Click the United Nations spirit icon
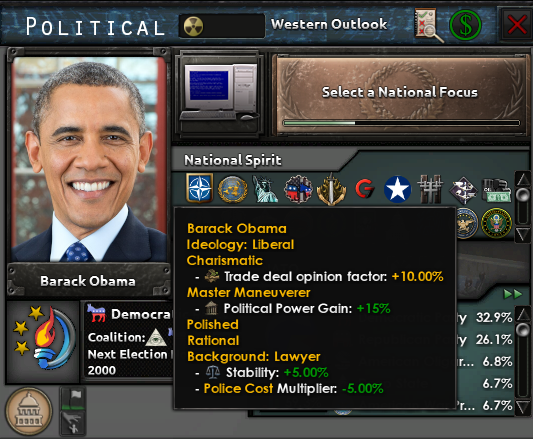Image resolution: width=533 pixels, height=439 pixels. tap(233, 189)
